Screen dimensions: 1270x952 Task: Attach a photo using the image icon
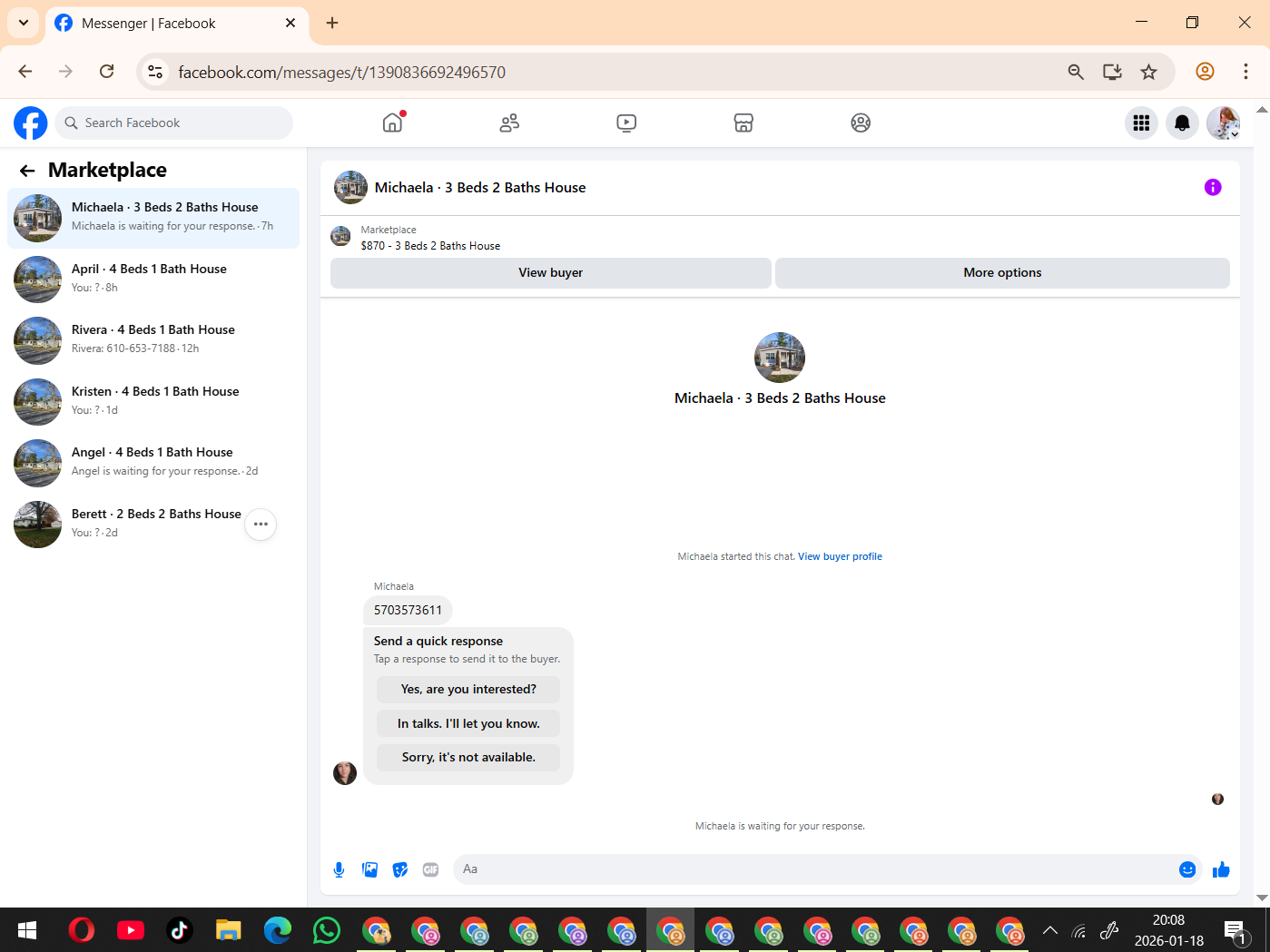point(369,869)
